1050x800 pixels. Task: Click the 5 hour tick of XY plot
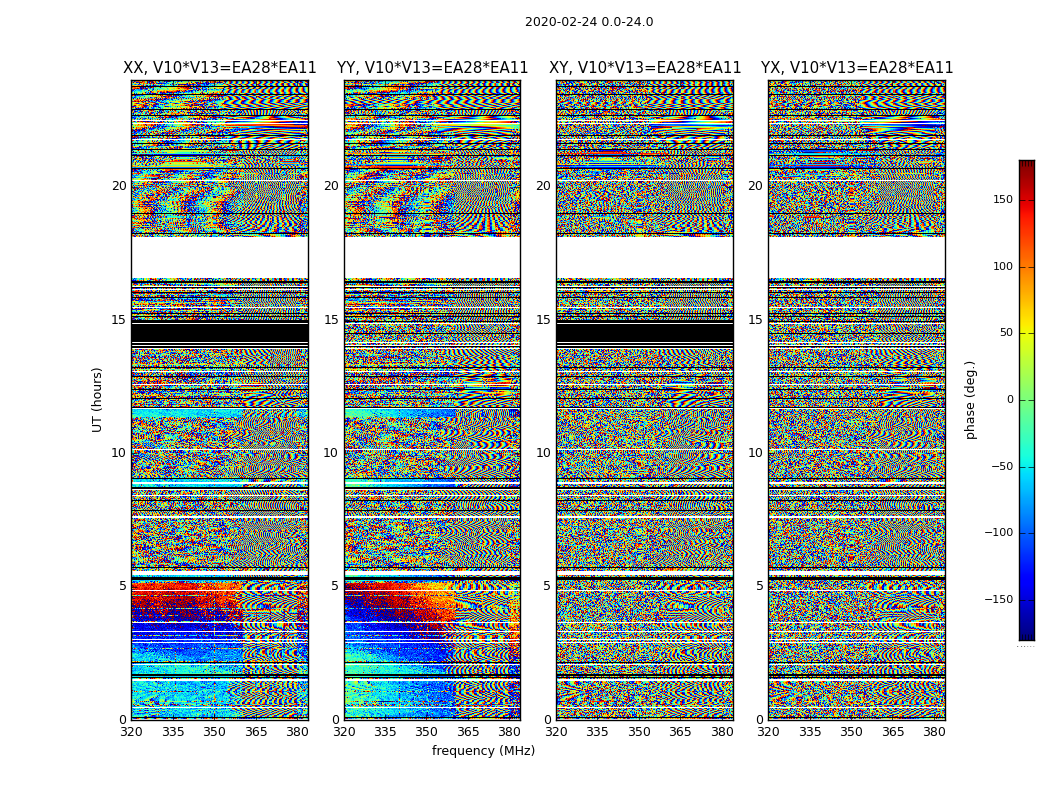[x=547, y=586]
